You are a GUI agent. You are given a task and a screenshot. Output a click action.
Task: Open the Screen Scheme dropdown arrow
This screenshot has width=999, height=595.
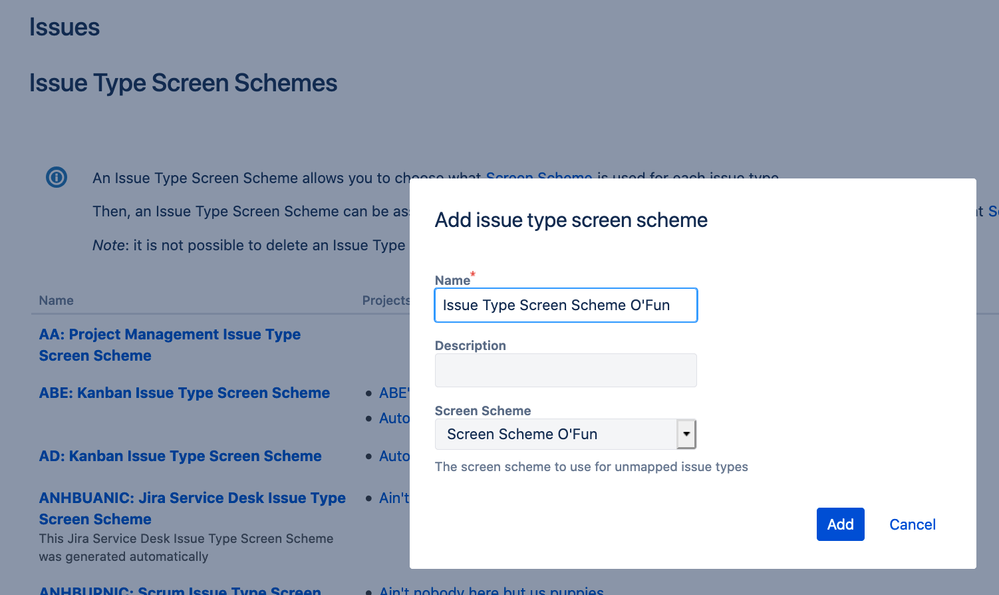(x=687, y=434)
